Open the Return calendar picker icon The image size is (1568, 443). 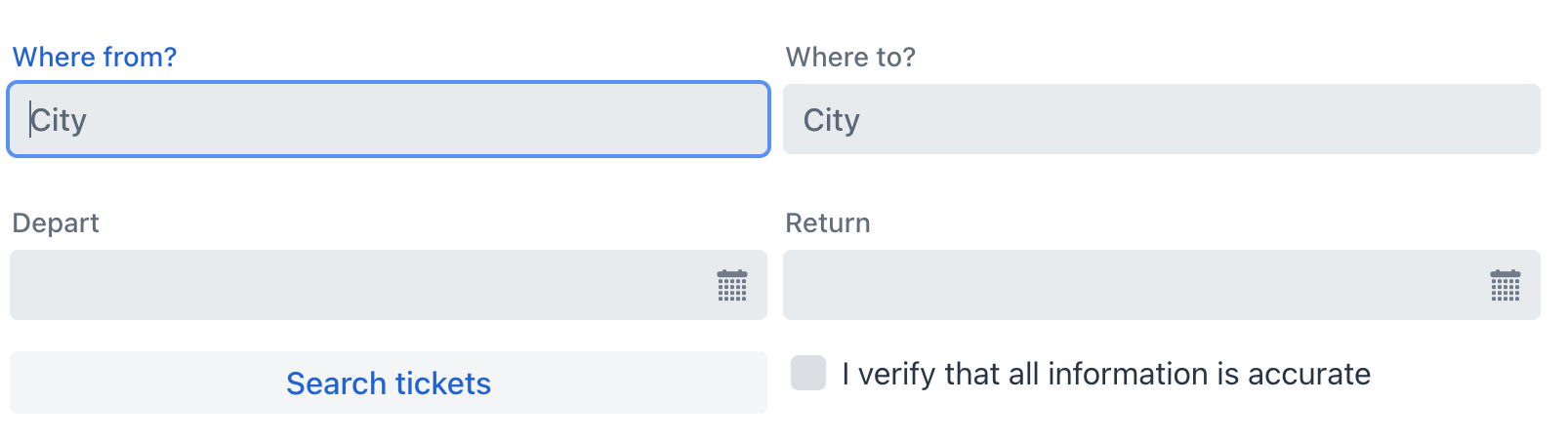(1505, 286)
